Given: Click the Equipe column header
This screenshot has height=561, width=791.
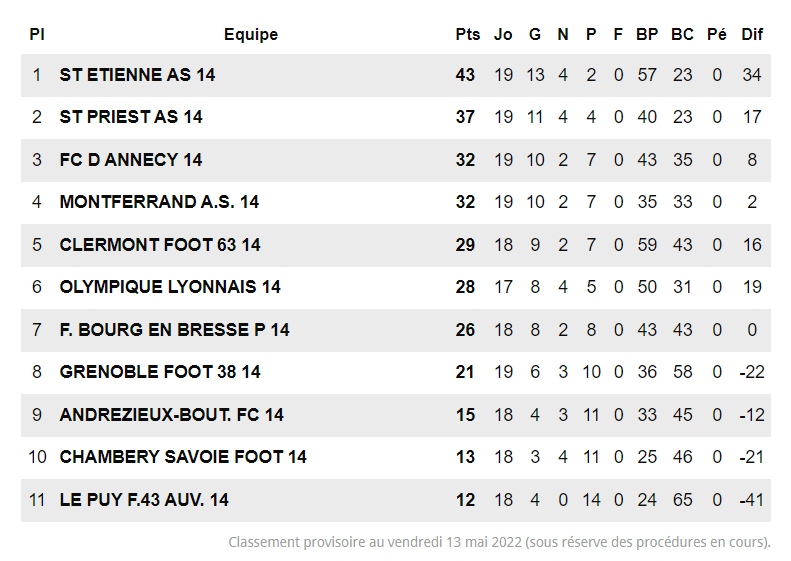Looking at the screenshot, I should coord(251,34).
